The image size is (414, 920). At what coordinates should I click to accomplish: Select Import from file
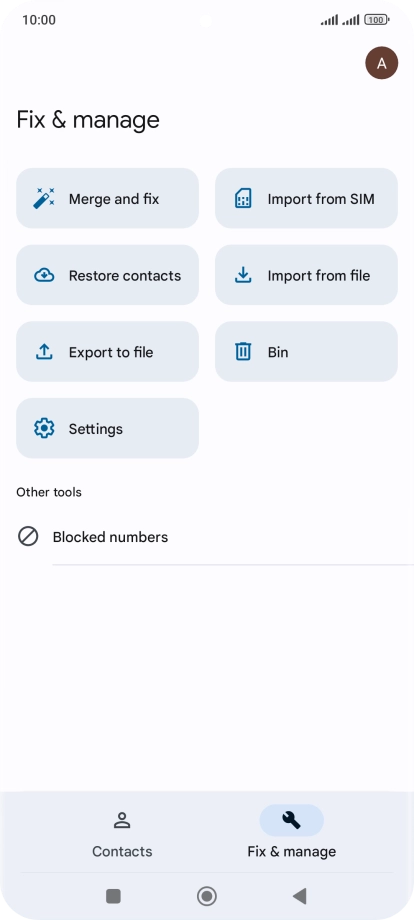pyautogui.click(x=306, y=275)
